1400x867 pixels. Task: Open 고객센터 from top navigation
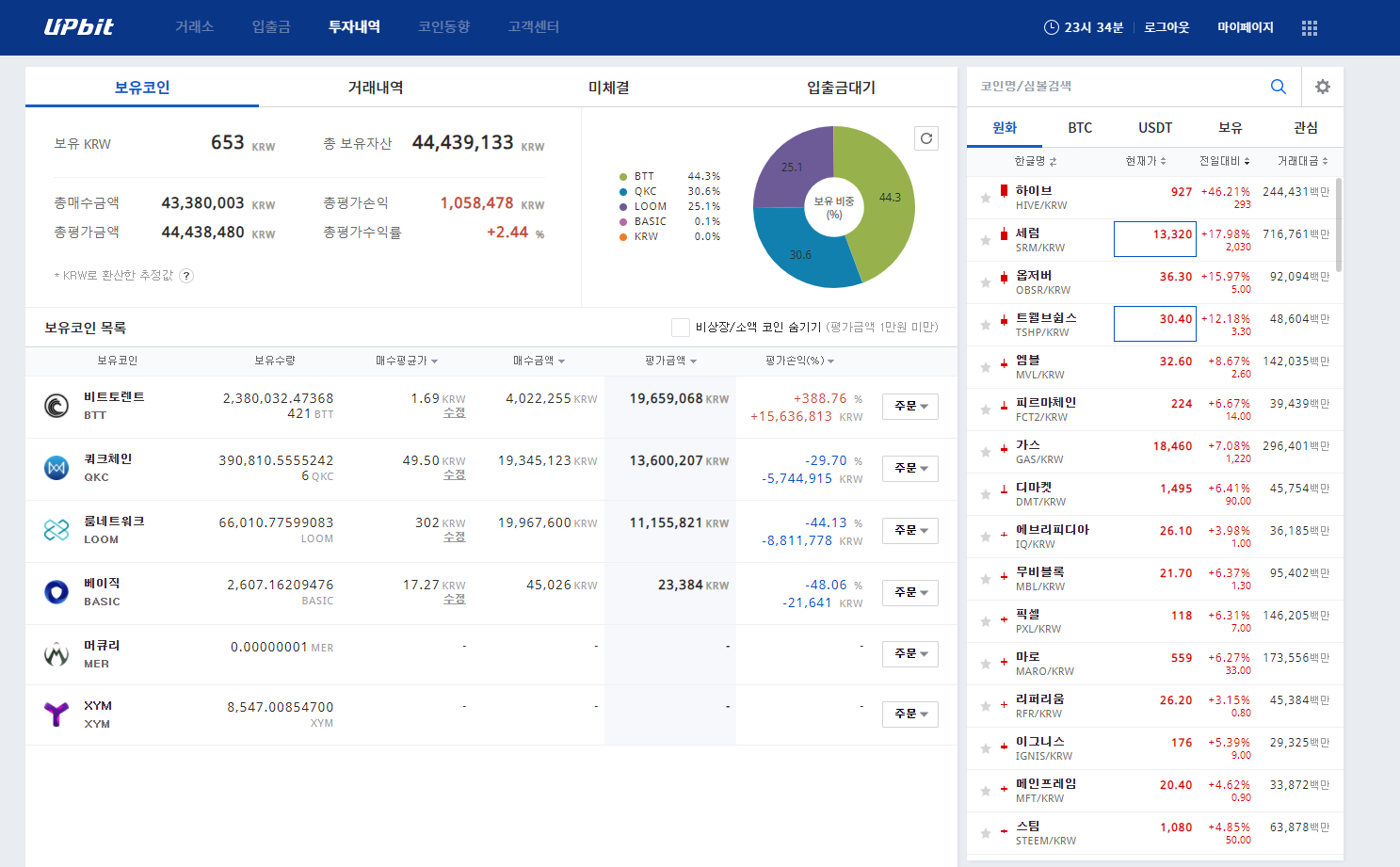click(534, 27)
